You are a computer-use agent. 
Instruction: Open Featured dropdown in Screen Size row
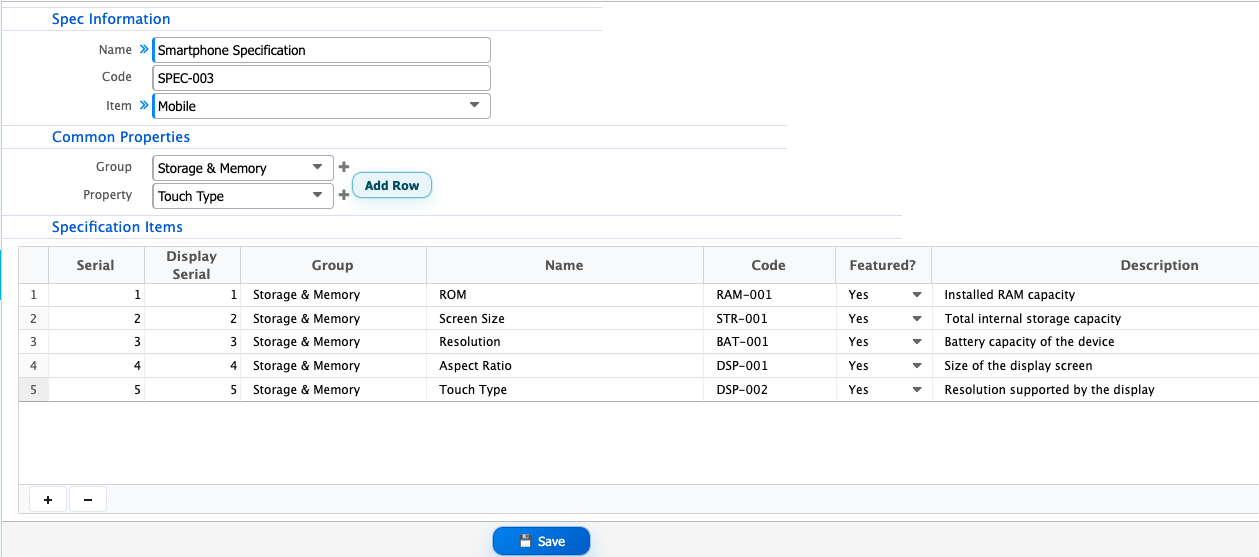pyautogui.click(x=916, y=319)
